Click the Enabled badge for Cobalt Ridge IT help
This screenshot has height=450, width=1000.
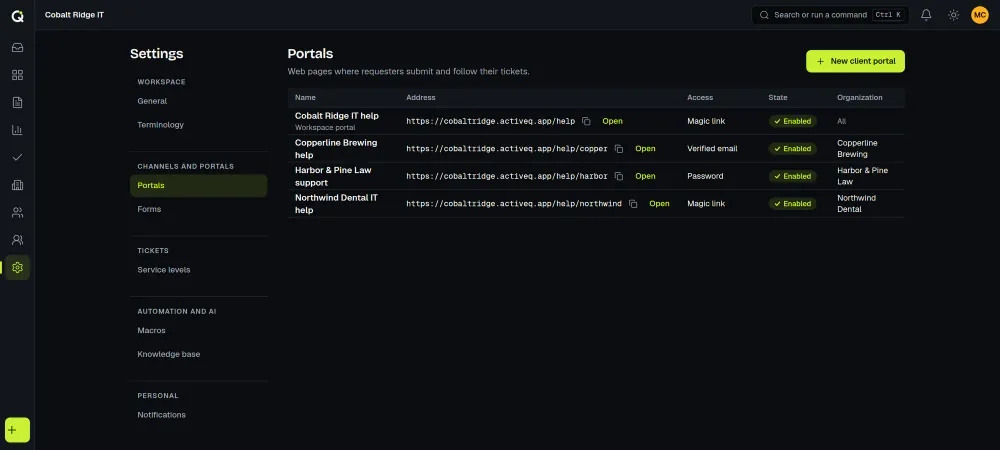pos(792,121)
